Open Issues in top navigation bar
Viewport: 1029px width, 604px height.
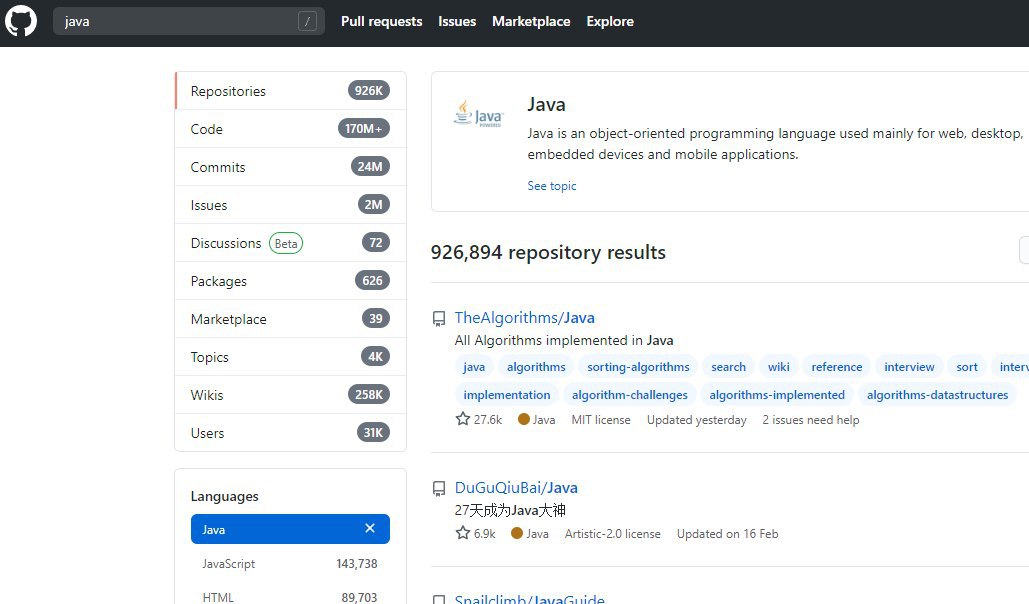(x=457, y=22)
